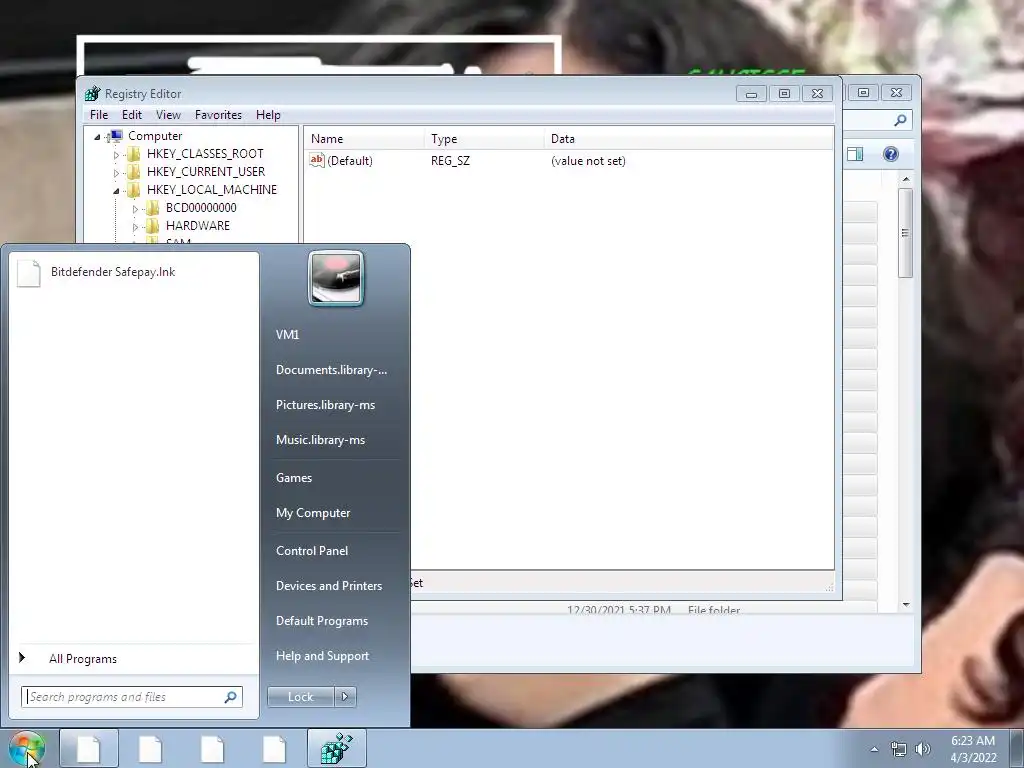This screenshot has height=768, width=1024.
Task: Open the first blank-file taskbar item
Action: tap(89, 748)
